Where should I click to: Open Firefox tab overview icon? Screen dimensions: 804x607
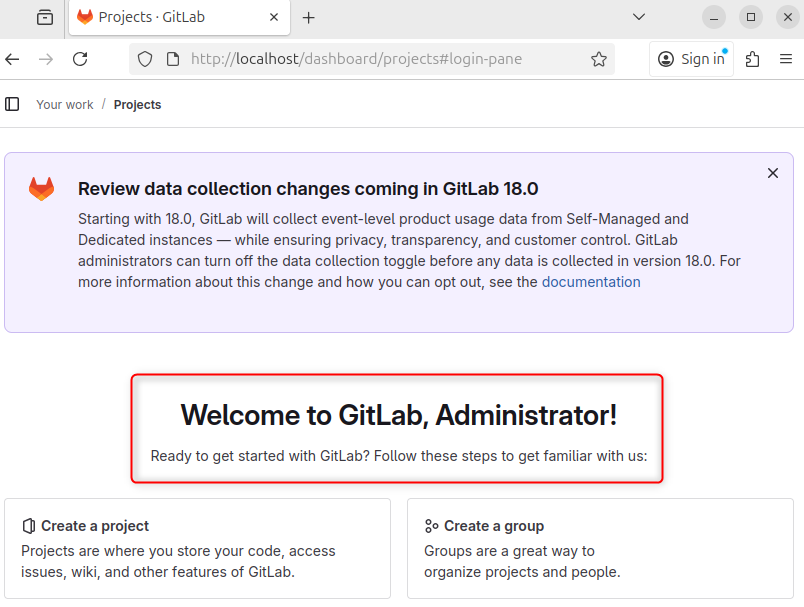pos(43,17)
